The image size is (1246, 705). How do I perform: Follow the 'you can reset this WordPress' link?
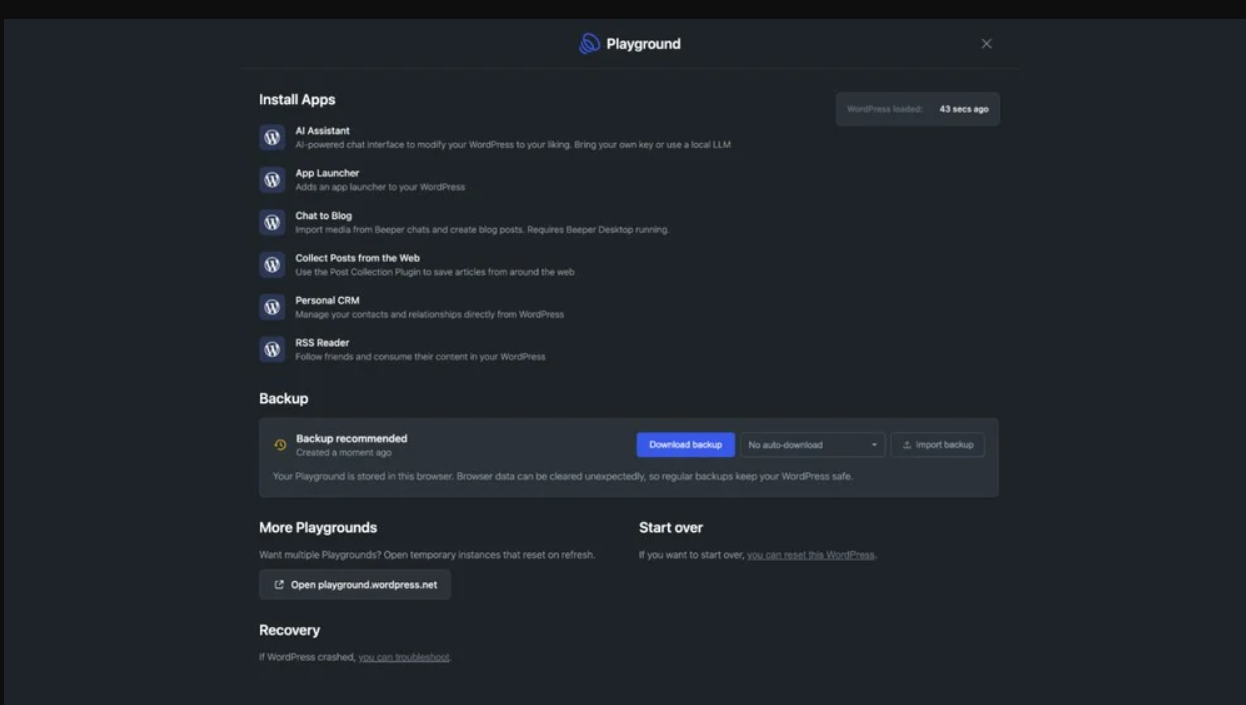click(810, 555)
